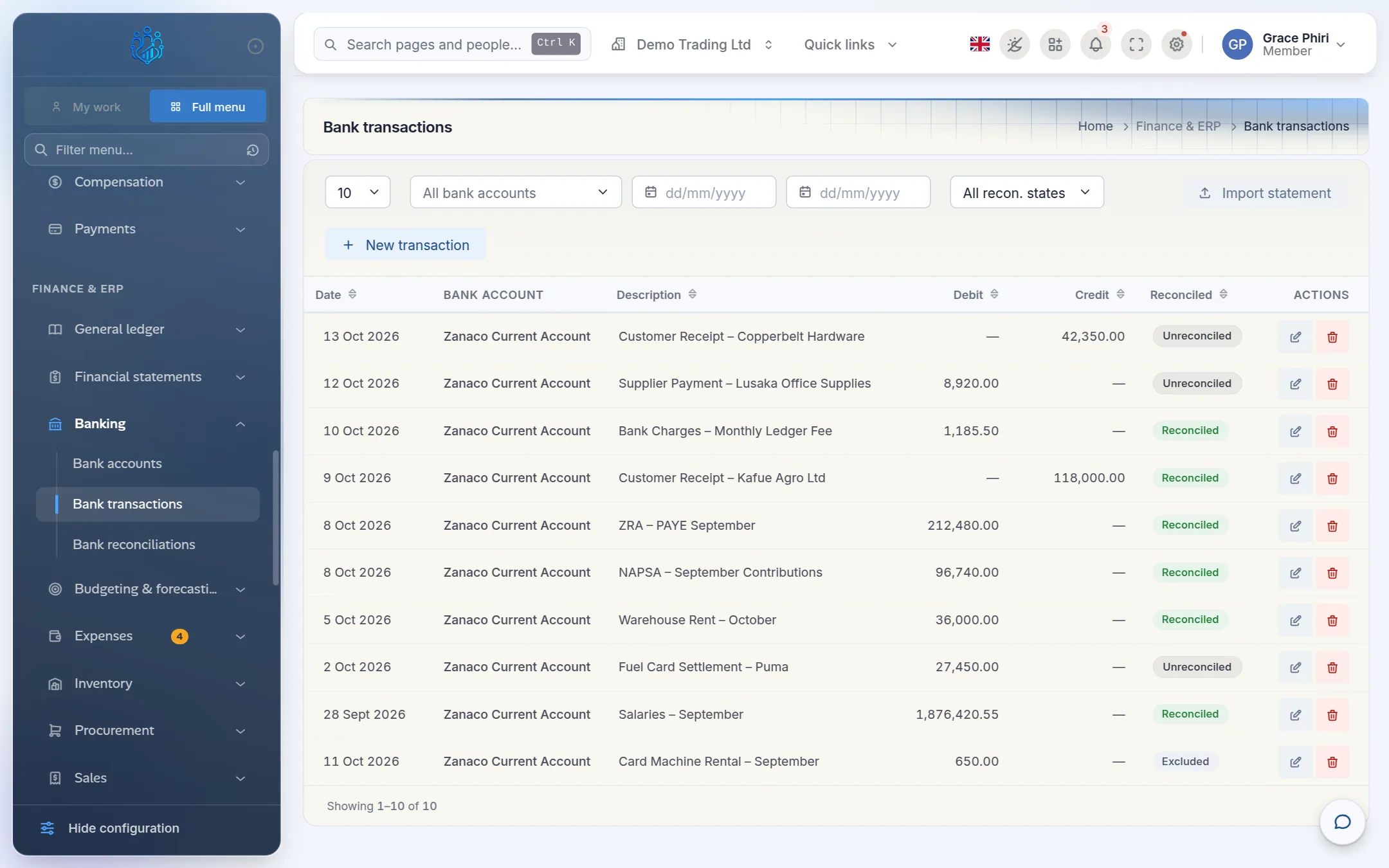
Task: Open the end date dd/mm/yyyy picker
Action: 858,192
